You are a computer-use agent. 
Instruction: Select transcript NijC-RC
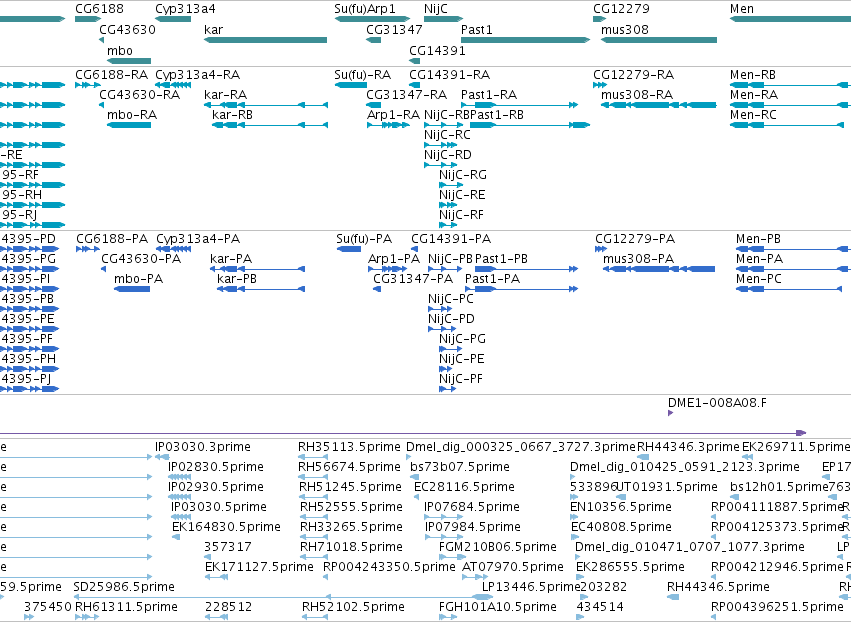[x=447, y=135]
